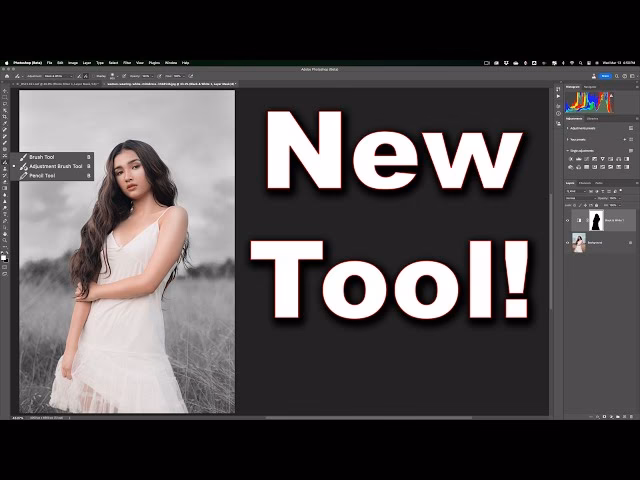Open the Layer menu
Image resolution: width=640 pixels, height=480 pixels.
pyautogui.click(x=87, y=63)
